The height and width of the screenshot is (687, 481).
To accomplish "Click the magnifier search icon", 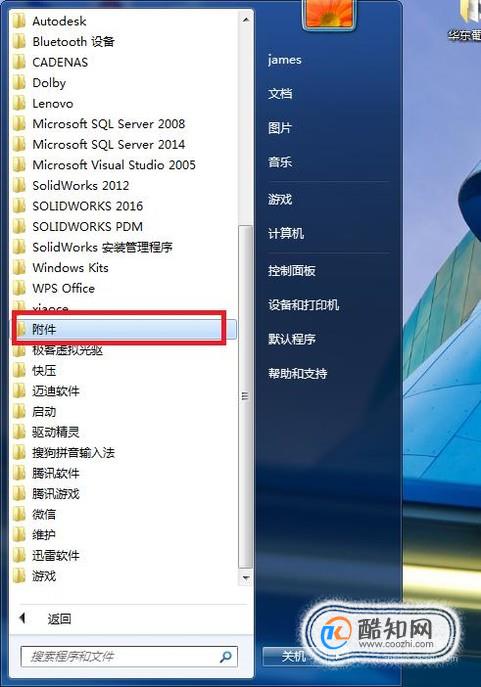I will [x=226, y=656].
